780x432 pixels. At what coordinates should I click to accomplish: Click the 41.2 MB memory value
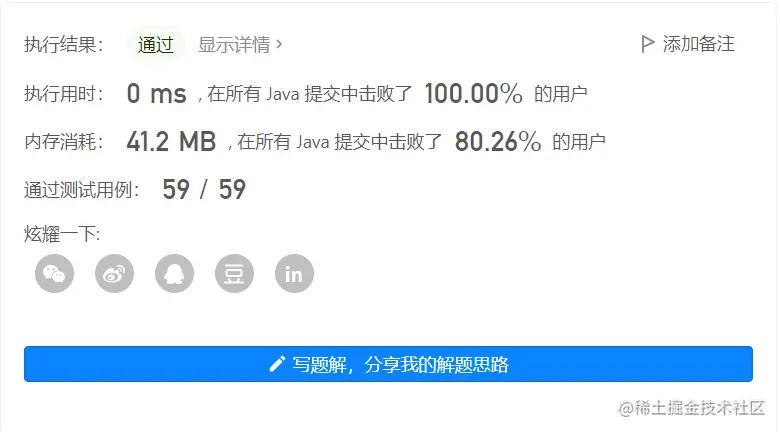pos(171,141)
